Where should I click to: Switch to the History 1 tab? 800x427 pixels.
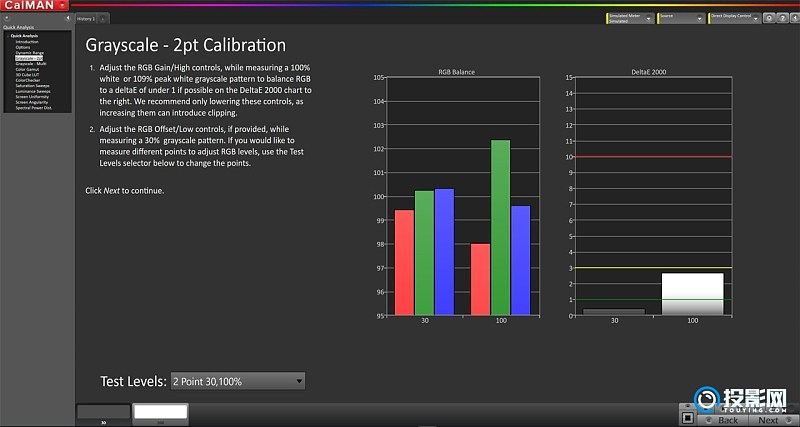[x=86, y=19]
